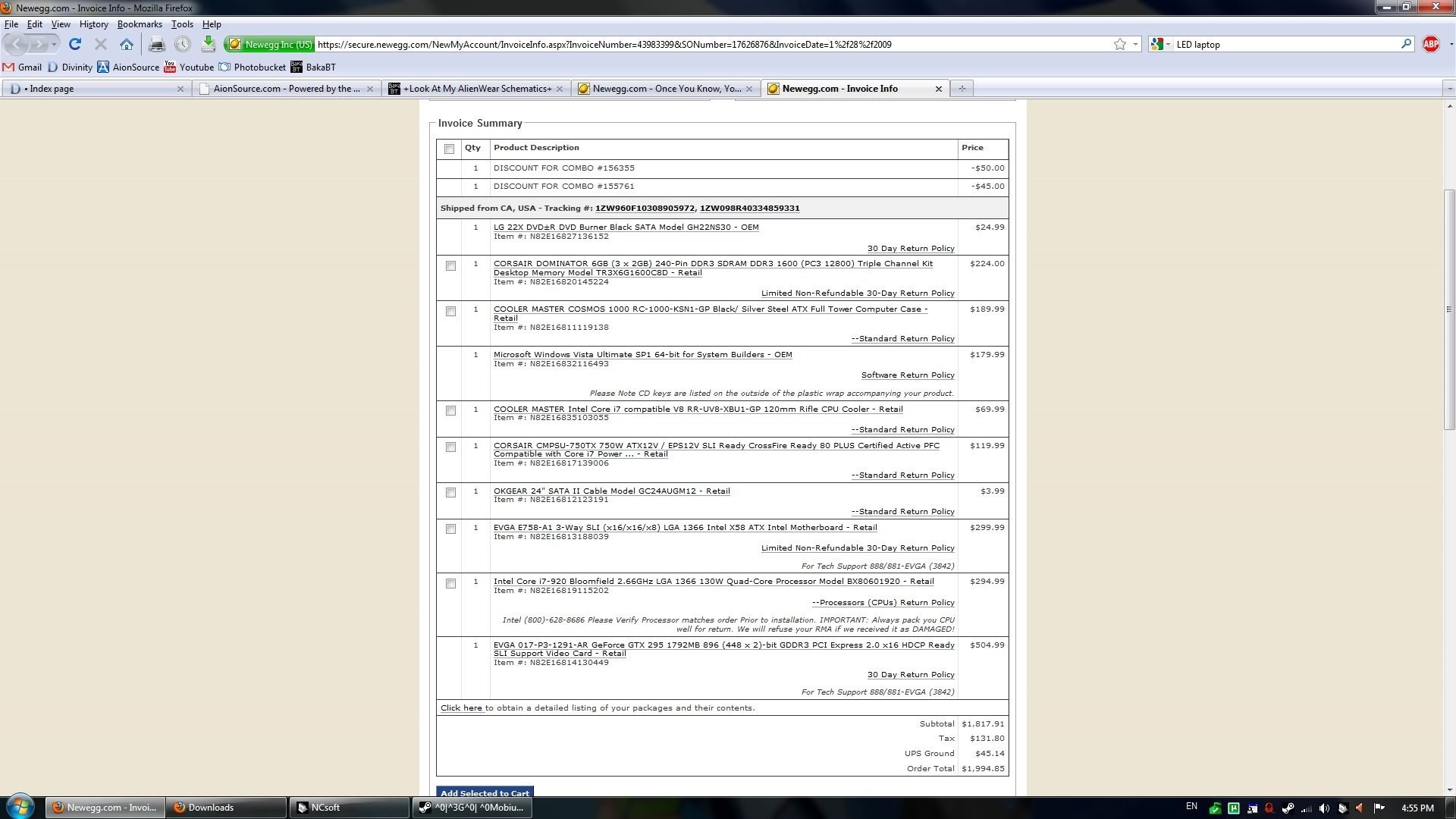Run search with magnifier icon

1405,45
